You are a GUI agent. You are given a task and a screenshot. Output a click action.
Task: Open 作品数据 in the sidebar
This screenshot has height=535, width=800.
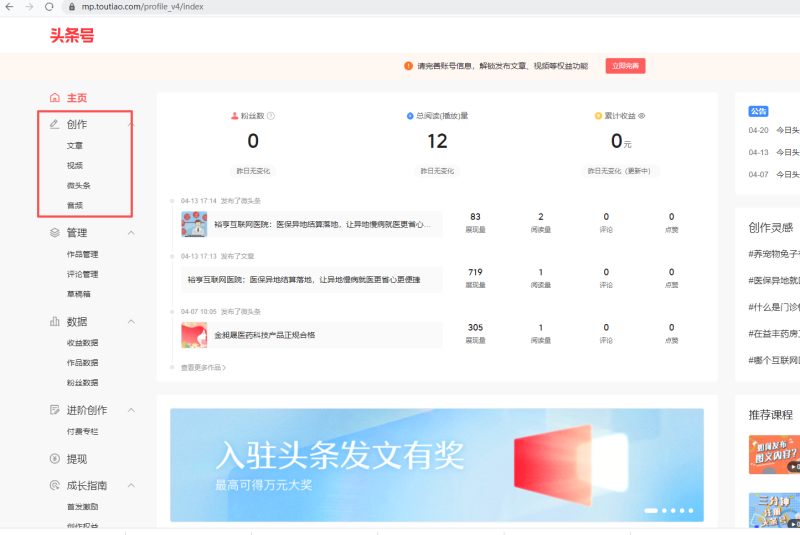tap(83, 363)
